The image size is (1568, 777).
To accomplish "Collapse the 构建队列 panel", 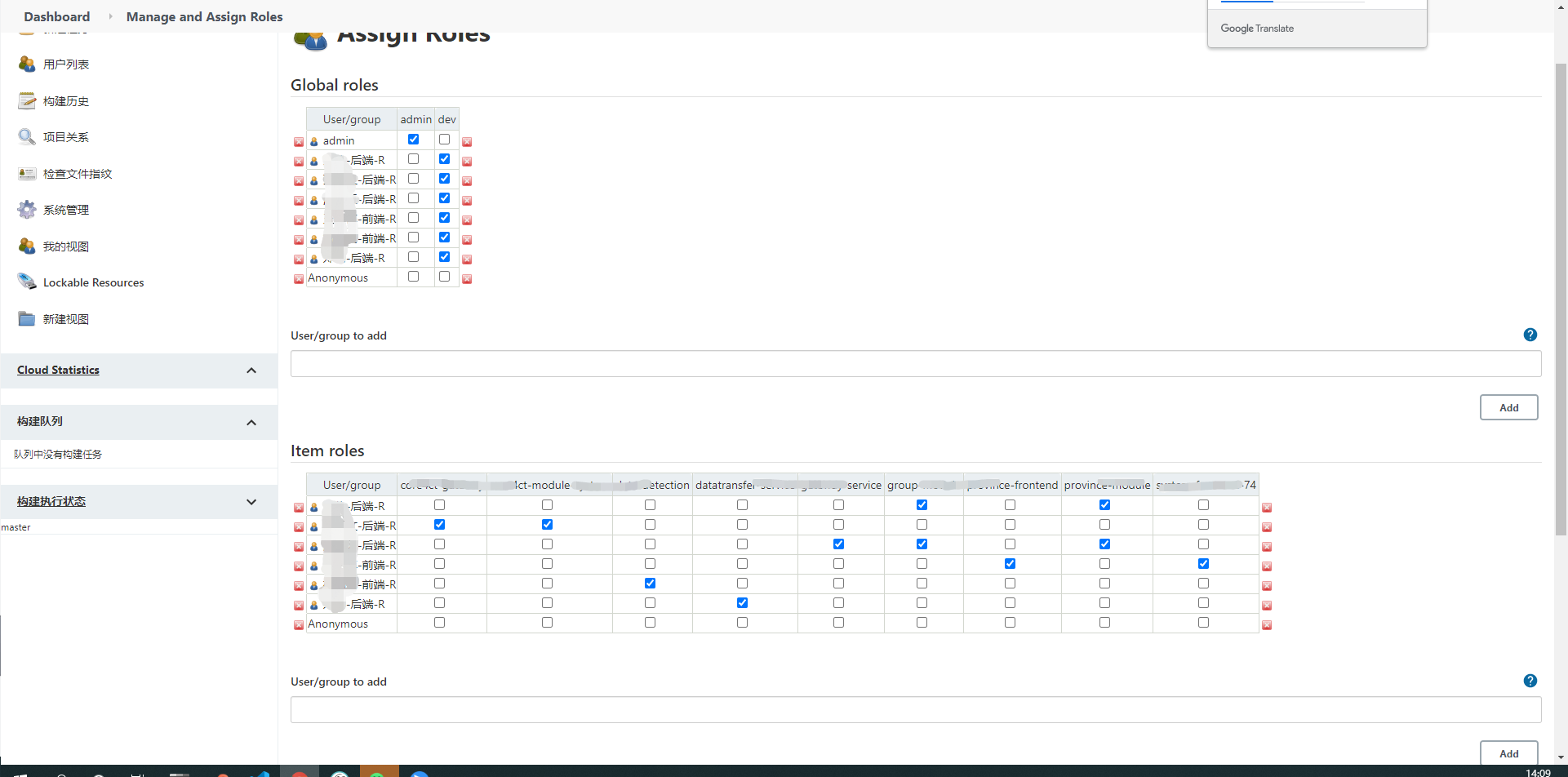I will (251, 422).
